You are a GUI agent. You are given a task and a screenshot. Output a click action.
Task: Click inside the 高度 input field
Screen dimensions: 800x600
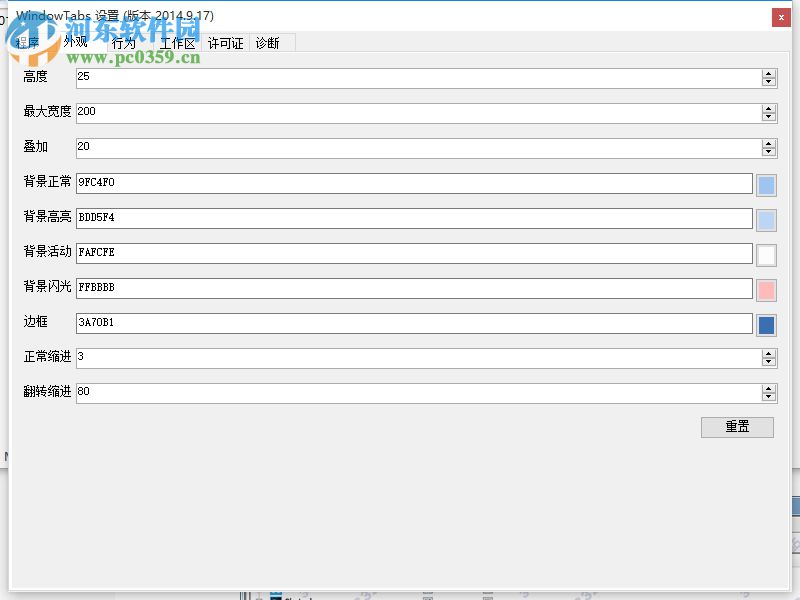(x=400, y=78)
